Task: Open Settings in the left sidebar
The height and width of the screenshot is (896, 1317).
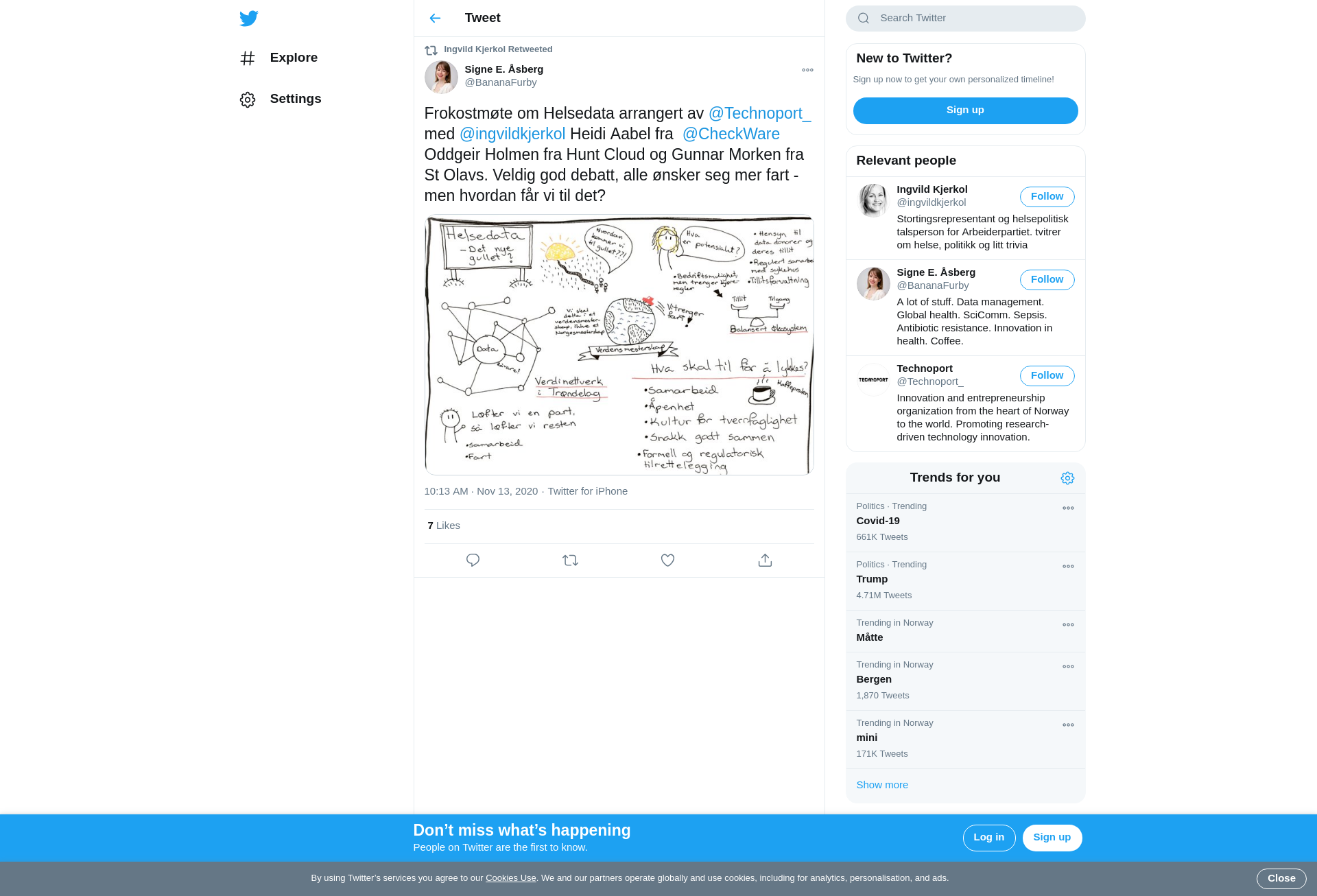Action: [281, 99]
